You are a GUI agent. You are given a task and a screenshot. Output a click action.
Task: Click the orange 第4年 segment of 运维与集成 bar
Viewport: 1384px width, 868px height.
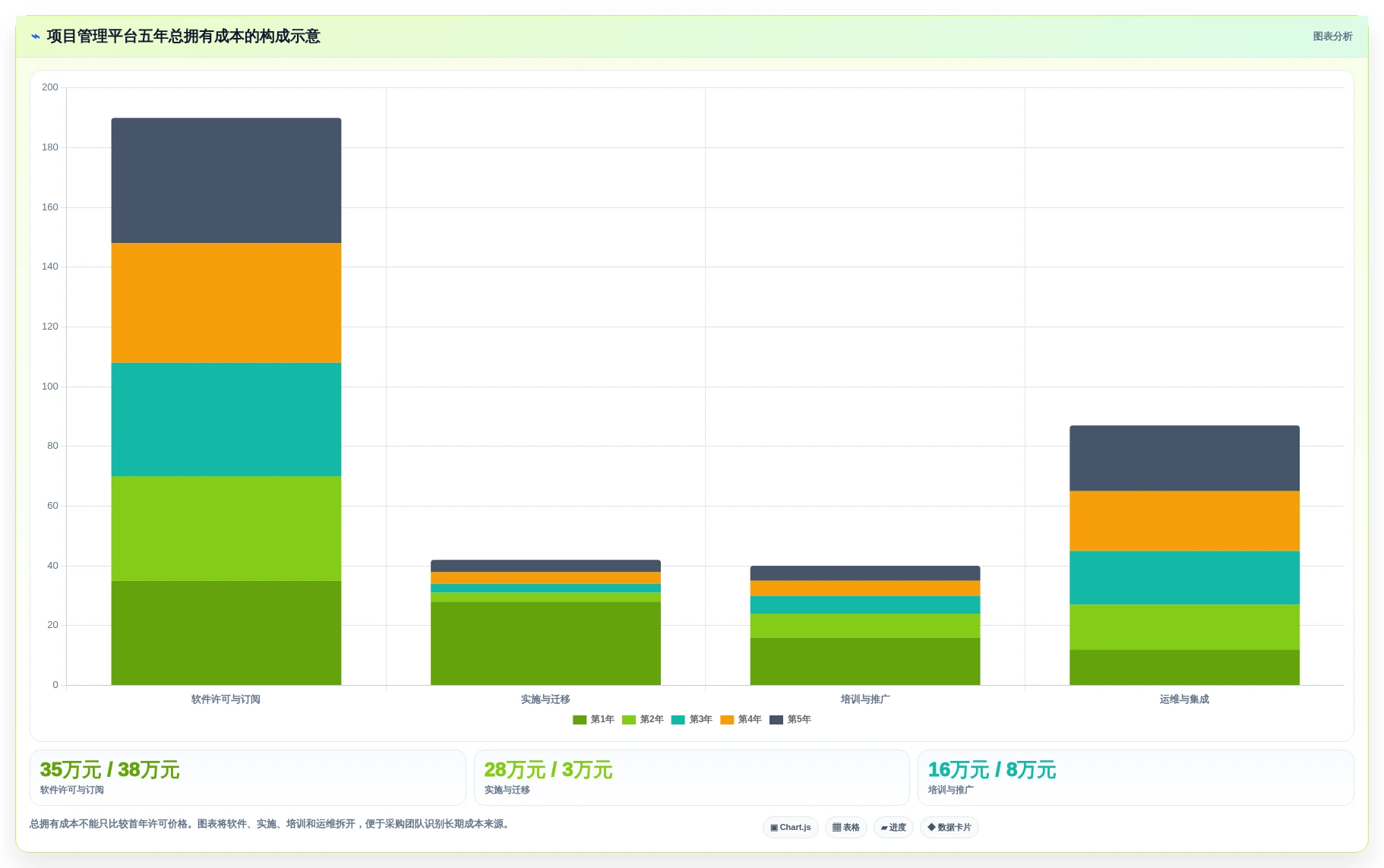[x=1184, y=521]
